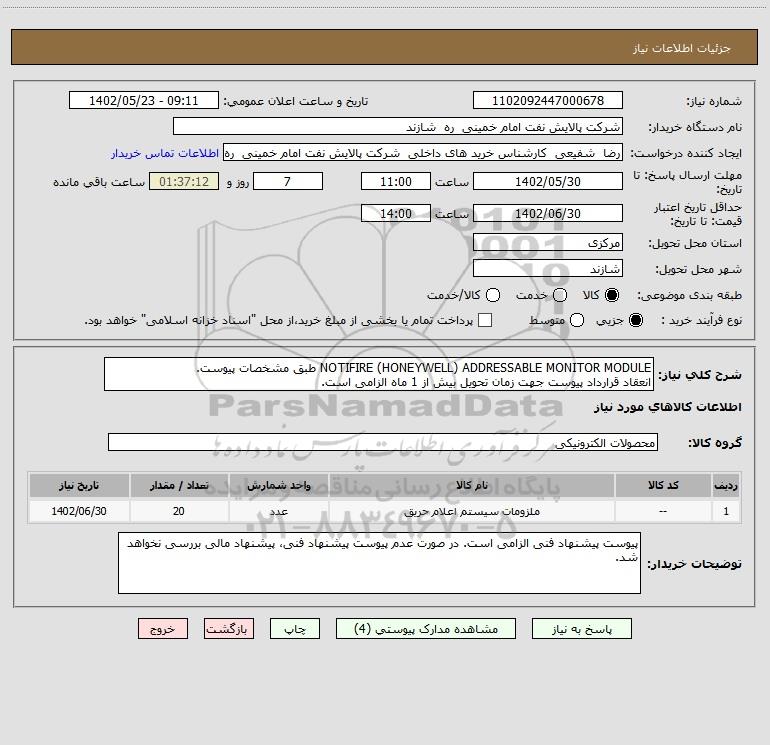Click the general description text box

379,375
